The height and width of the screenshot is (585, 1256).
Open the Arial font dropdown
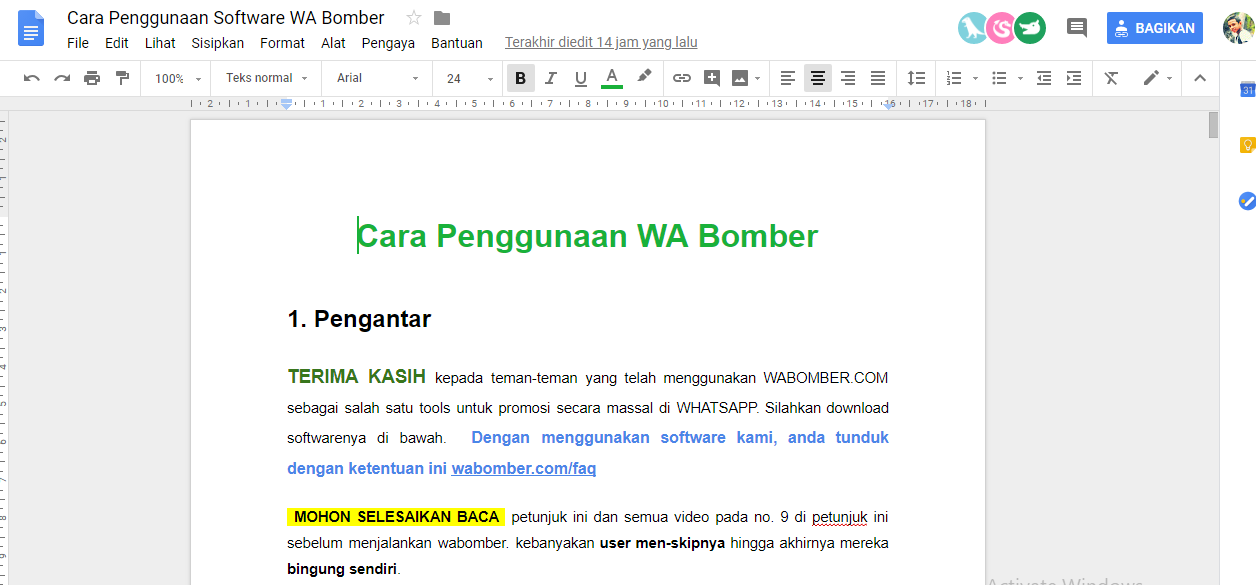click(378, 78)
